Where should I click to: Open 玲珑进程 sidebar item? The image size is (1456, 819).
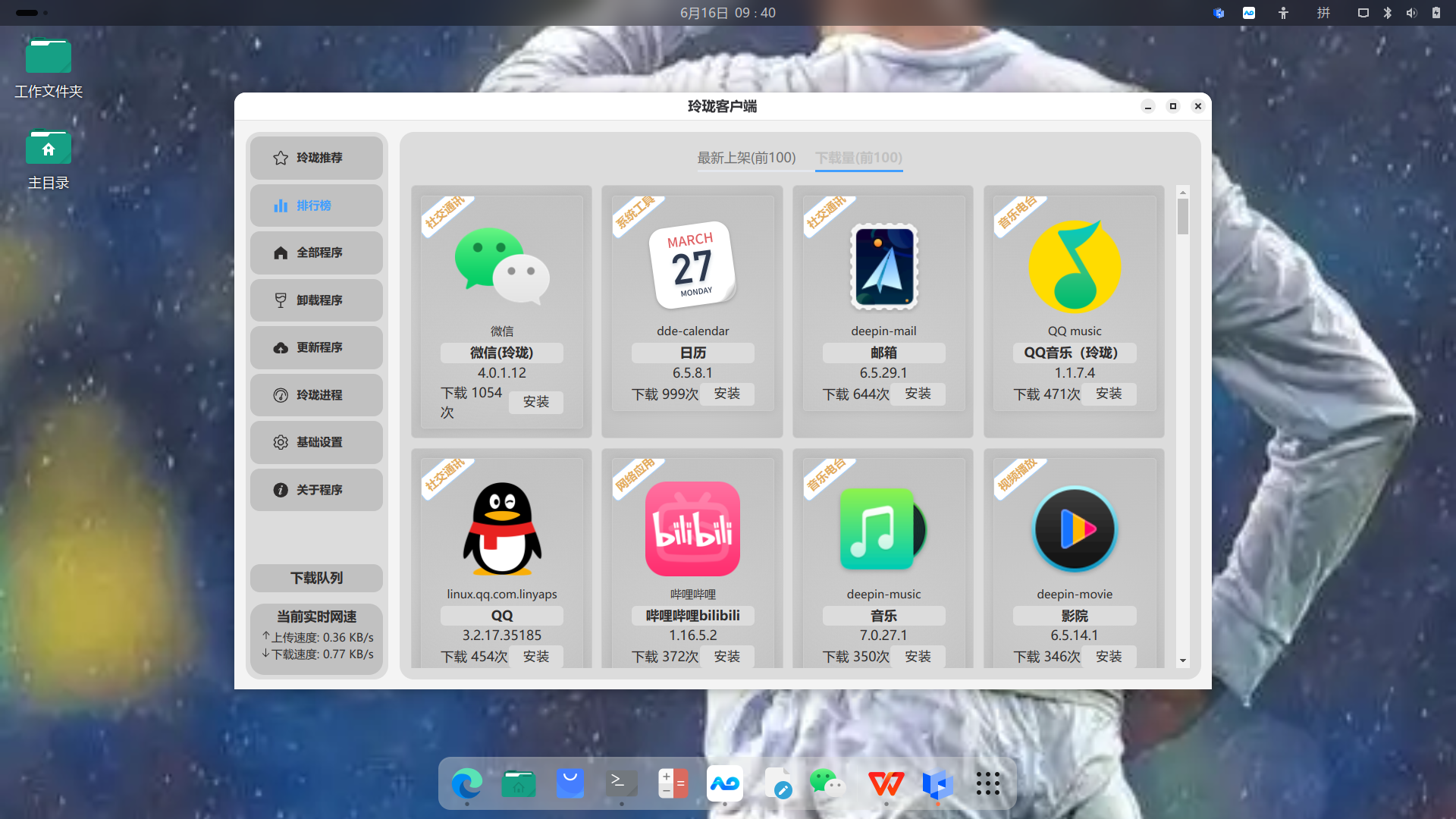[316, 395]
